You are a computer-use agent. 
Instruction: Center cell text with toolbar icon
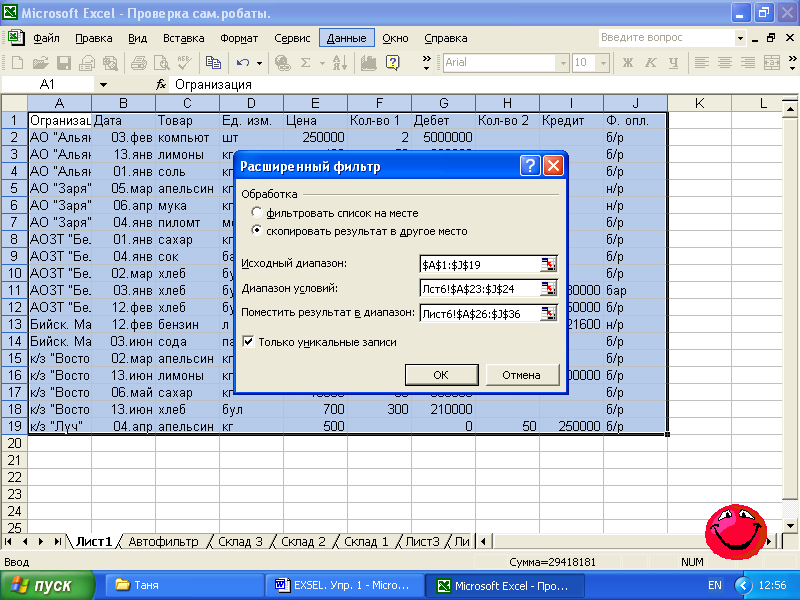point(724,62)
